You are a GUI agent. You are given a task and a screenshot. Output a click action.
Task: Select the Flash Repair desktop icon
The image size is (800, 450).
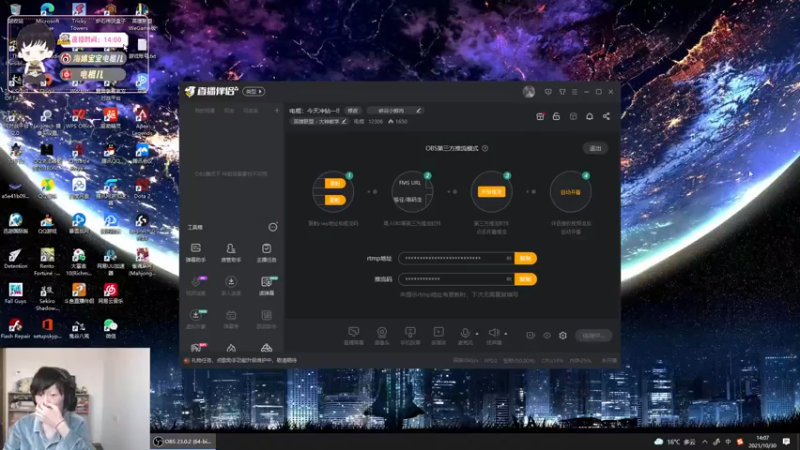click(x=15, y=329)
